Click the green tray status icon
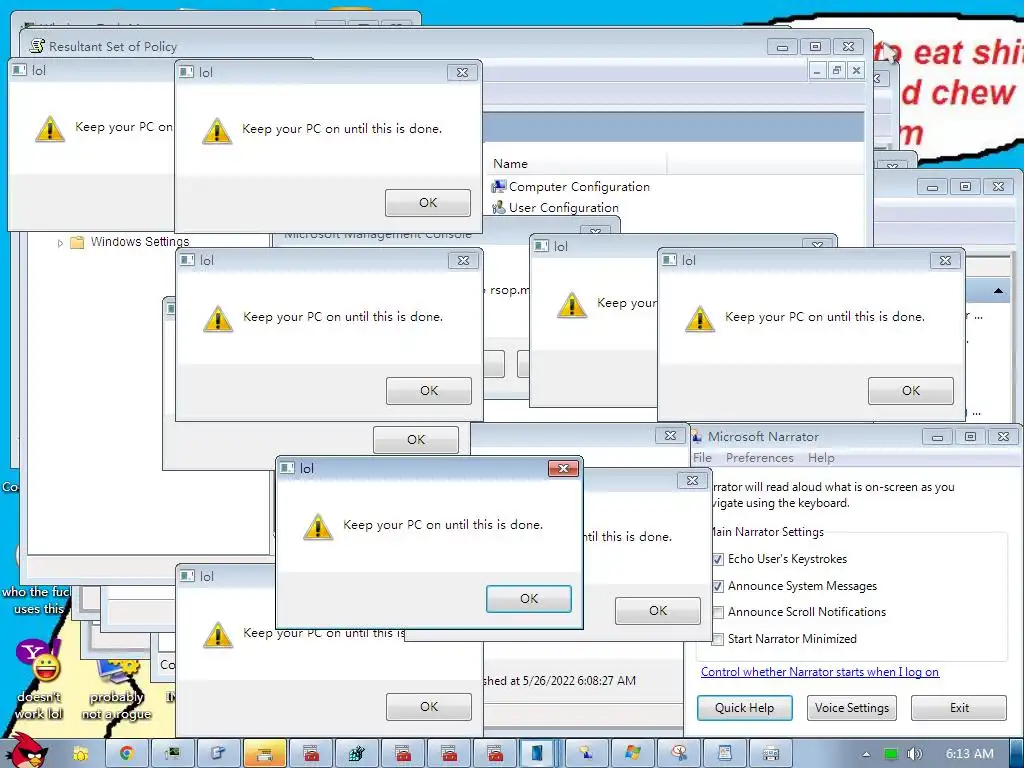 pos(891,754)
